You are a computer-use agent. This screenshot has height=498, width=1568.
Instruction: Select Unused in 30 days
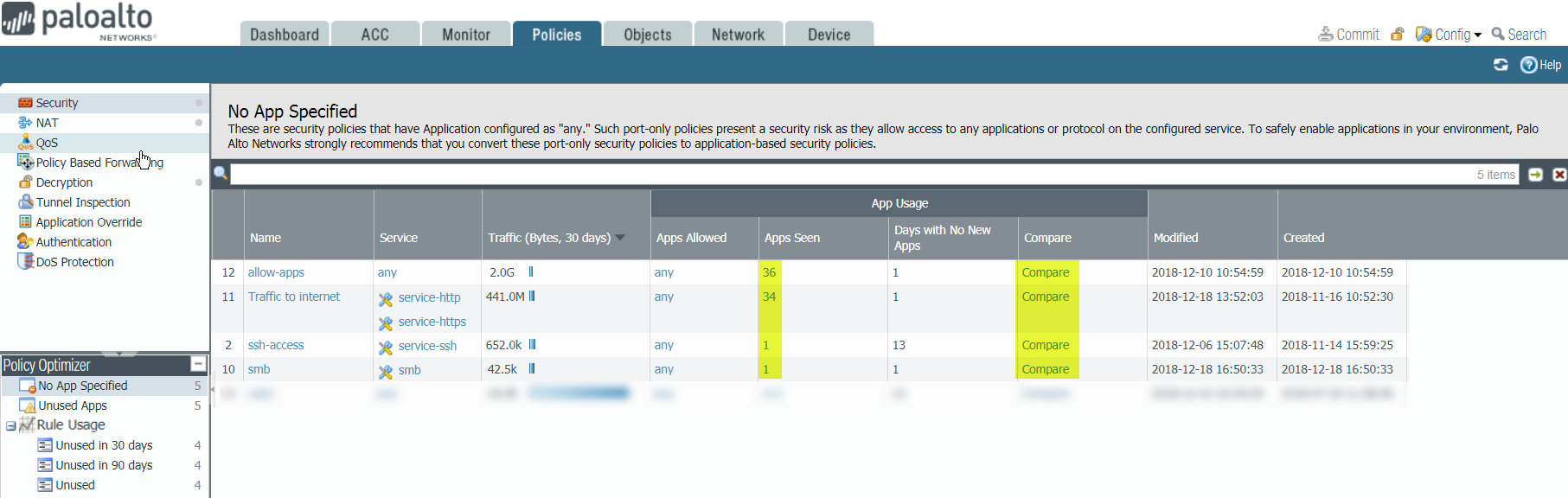[104, 445]
